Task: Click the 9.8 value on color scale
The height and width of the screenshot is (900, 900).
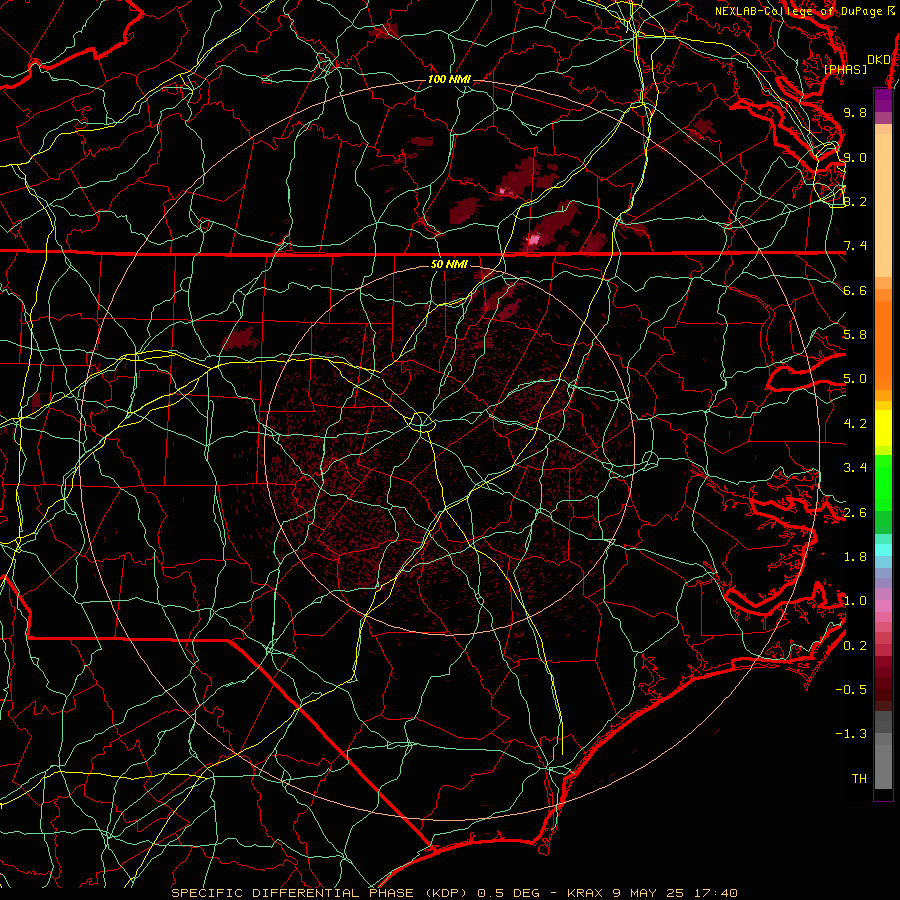Action: pos(855,112)
